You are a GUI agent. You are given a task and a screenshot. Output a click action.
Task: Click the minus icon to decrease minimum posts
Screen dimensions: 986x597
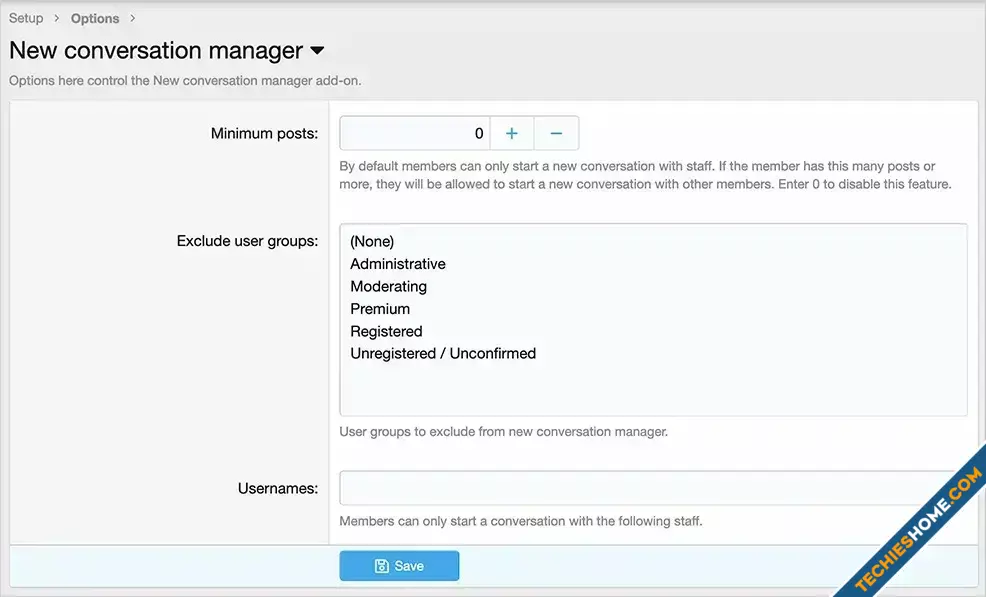pos(556,133)
